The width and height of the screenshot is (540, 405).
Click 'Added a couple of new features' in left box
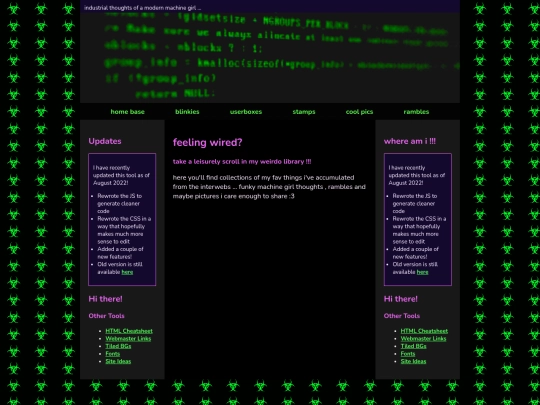click(x=120, y=253)
